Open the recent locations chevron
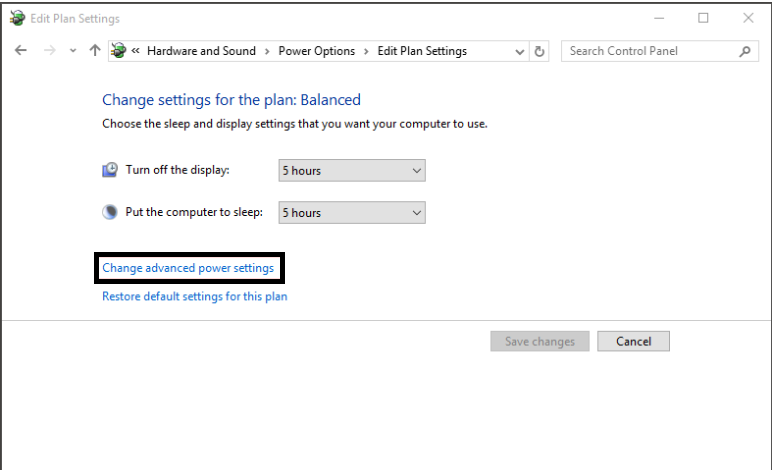 73,51
